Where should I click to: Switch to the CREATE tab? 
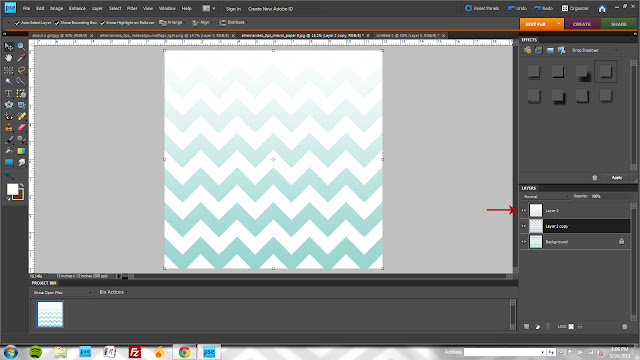click(x=582, y=24)
